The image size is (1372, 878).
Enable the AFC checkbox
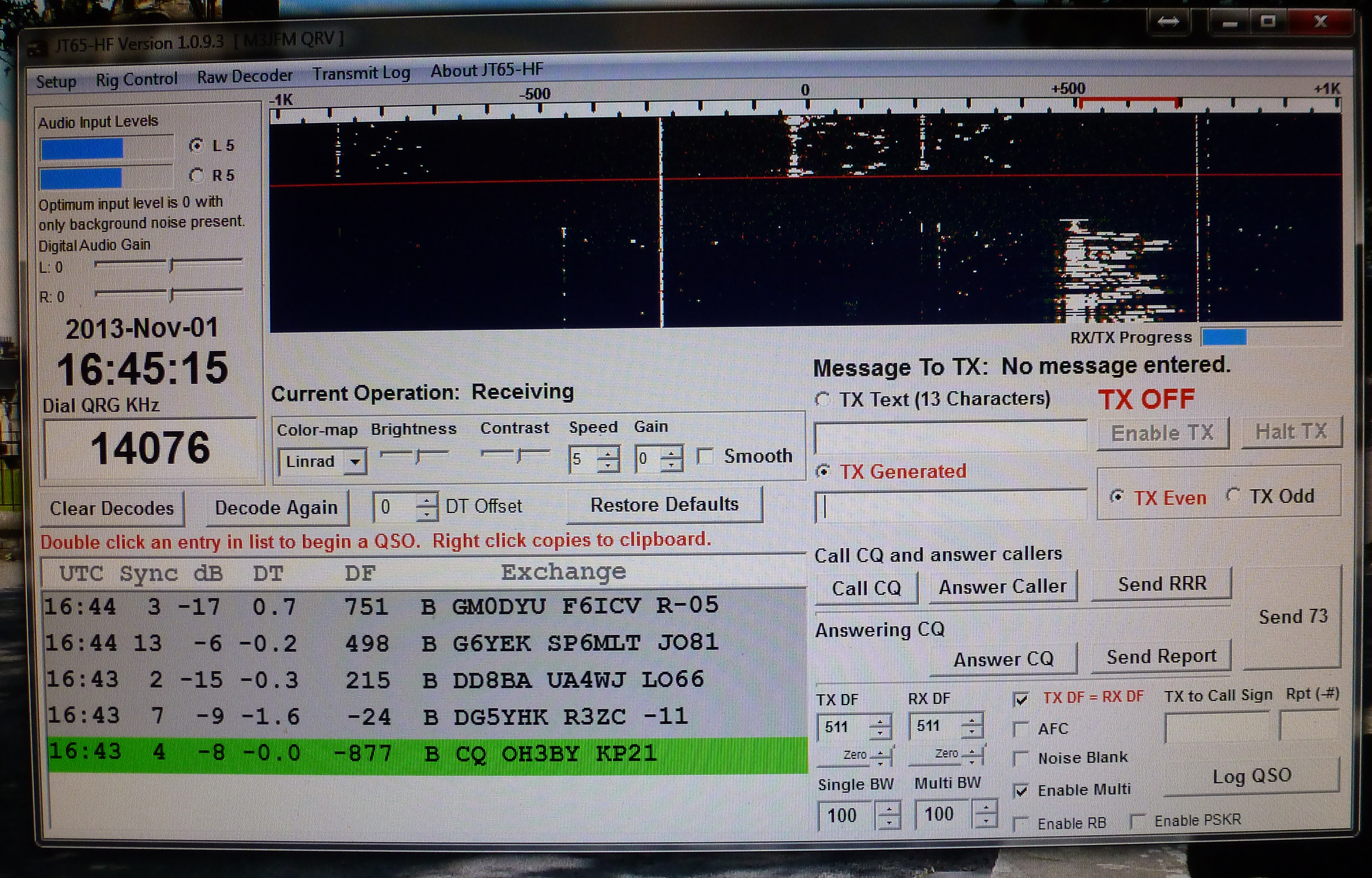tap(1020, 729)
